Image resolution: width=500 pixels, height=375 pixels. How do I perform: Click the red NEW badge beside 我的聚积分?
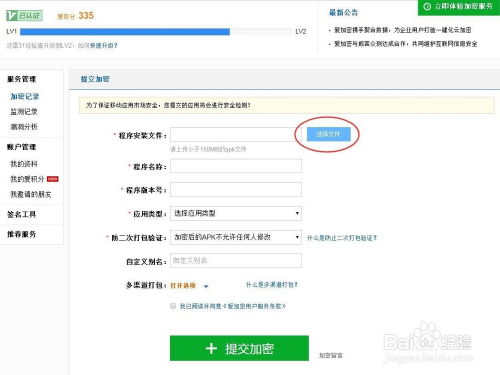[53, 179]
